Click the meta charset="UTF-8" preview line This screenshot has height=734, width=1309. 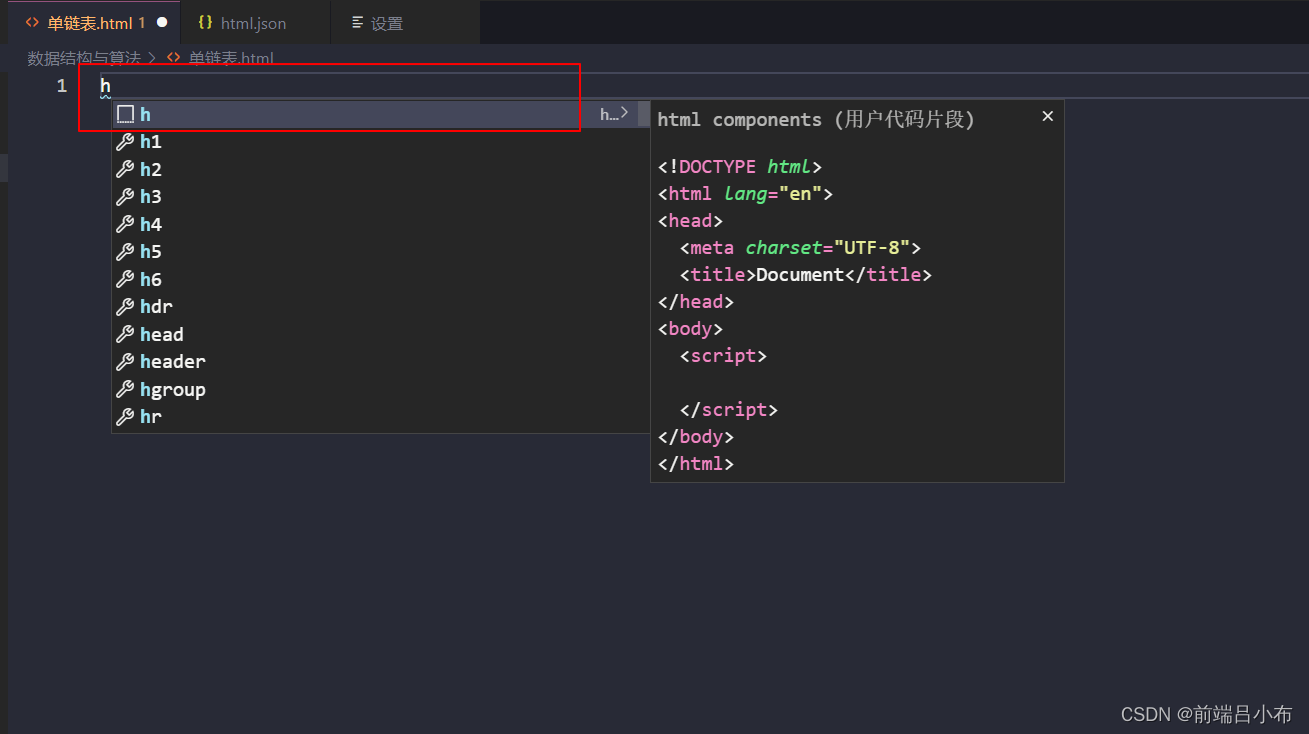pyautogui.click(x=800, y=248)
